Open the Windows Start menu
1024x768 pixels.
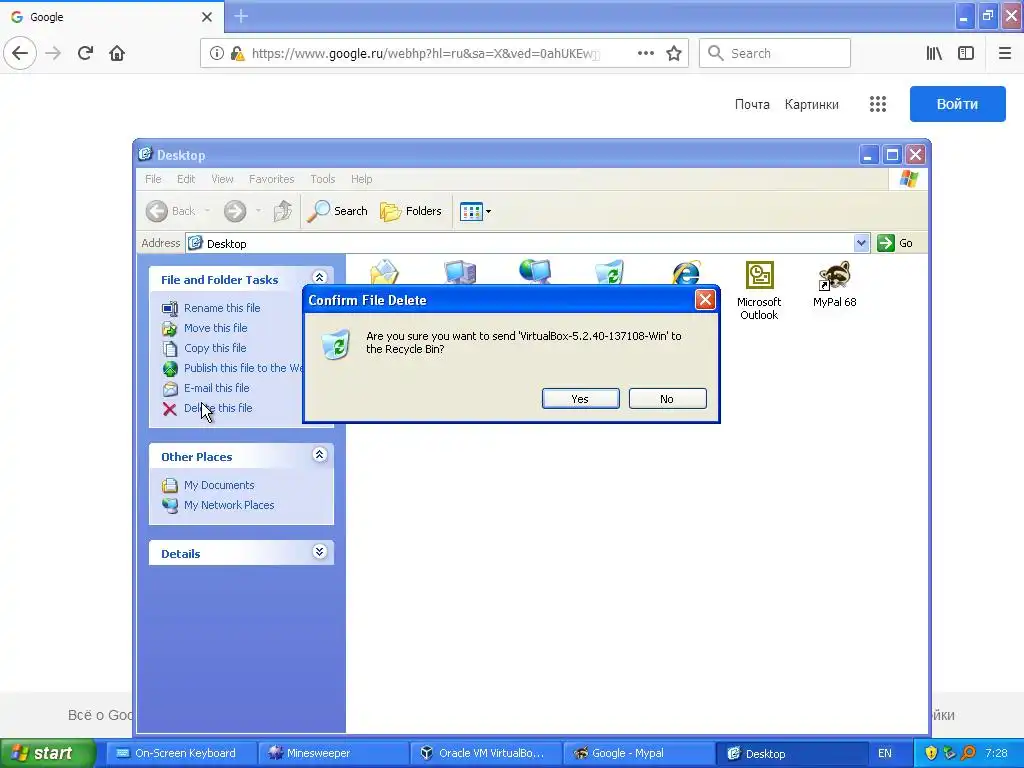tap(46, 753)
